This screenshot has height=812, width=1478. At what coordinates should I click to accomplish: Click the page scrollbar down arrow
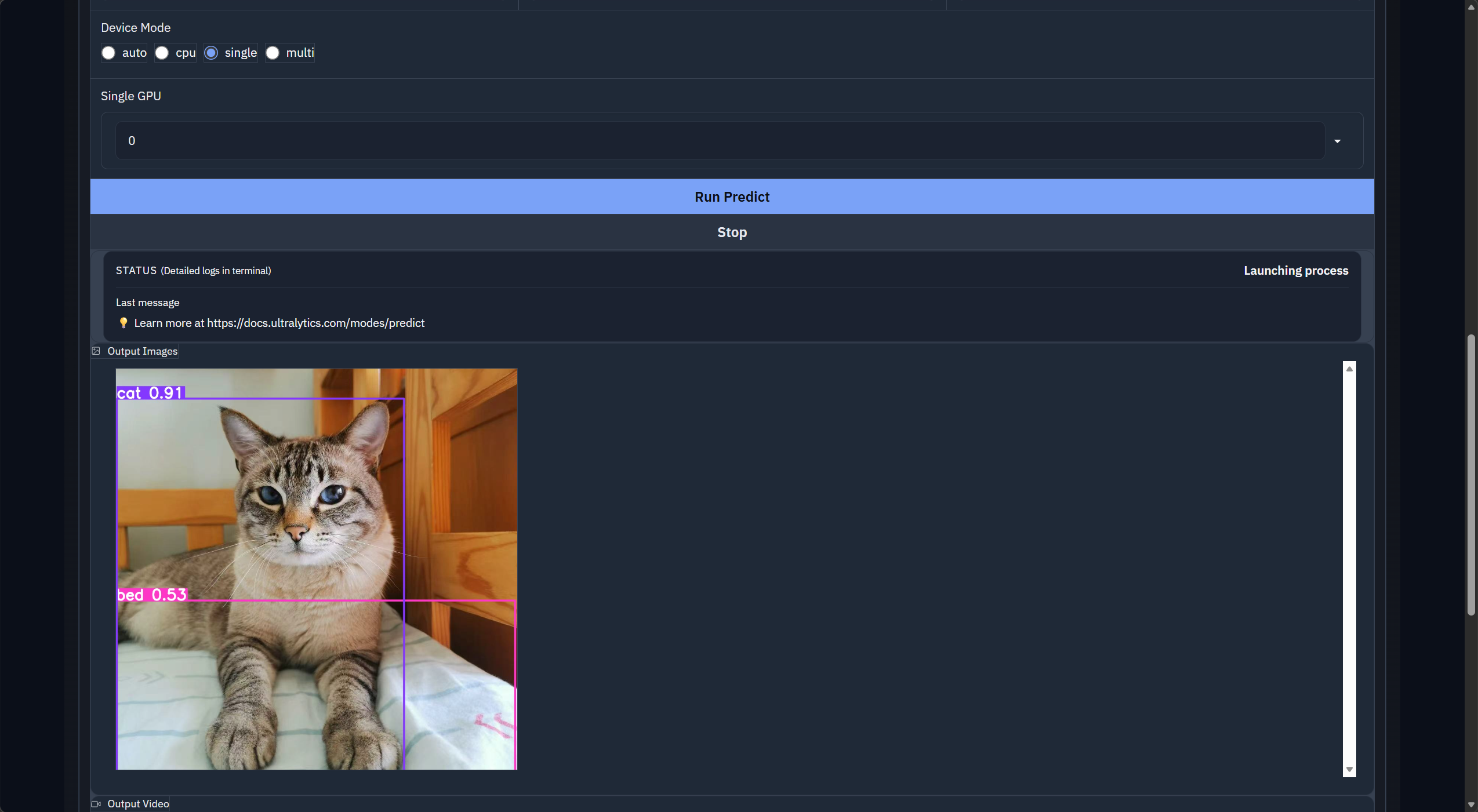[x=1471, y=805]
